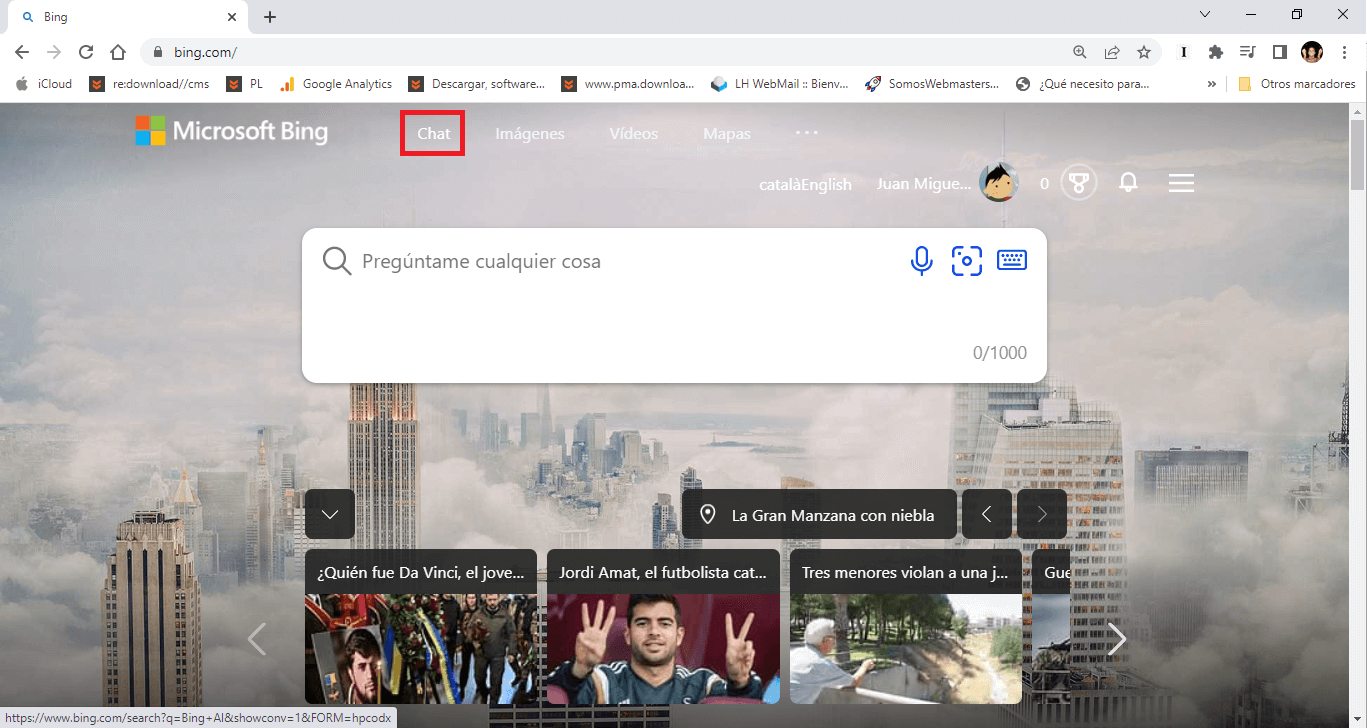
Task: Open the Google Analytics bookmark
Action: 335,84
